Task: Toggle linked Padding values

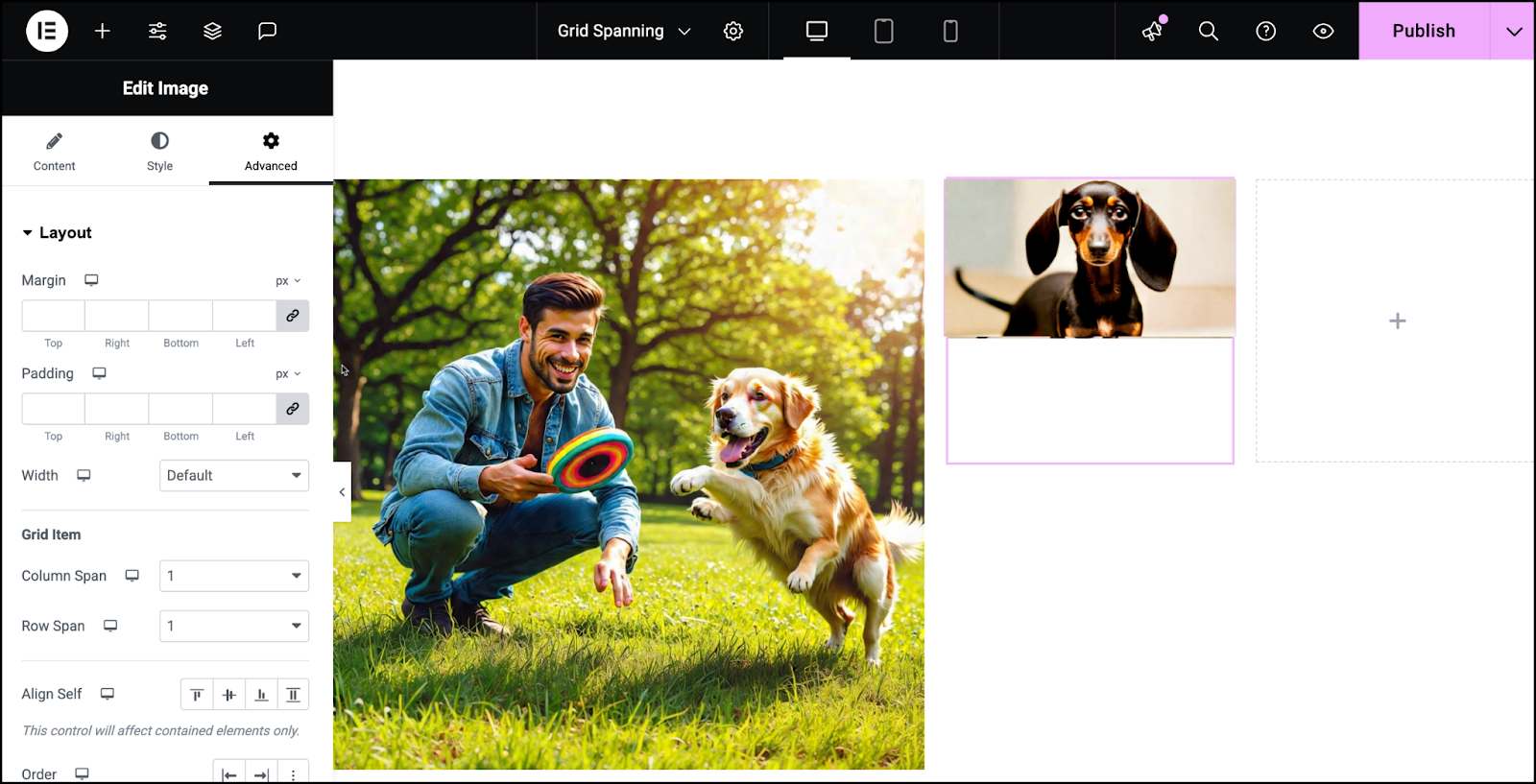Action: (293, 409)
